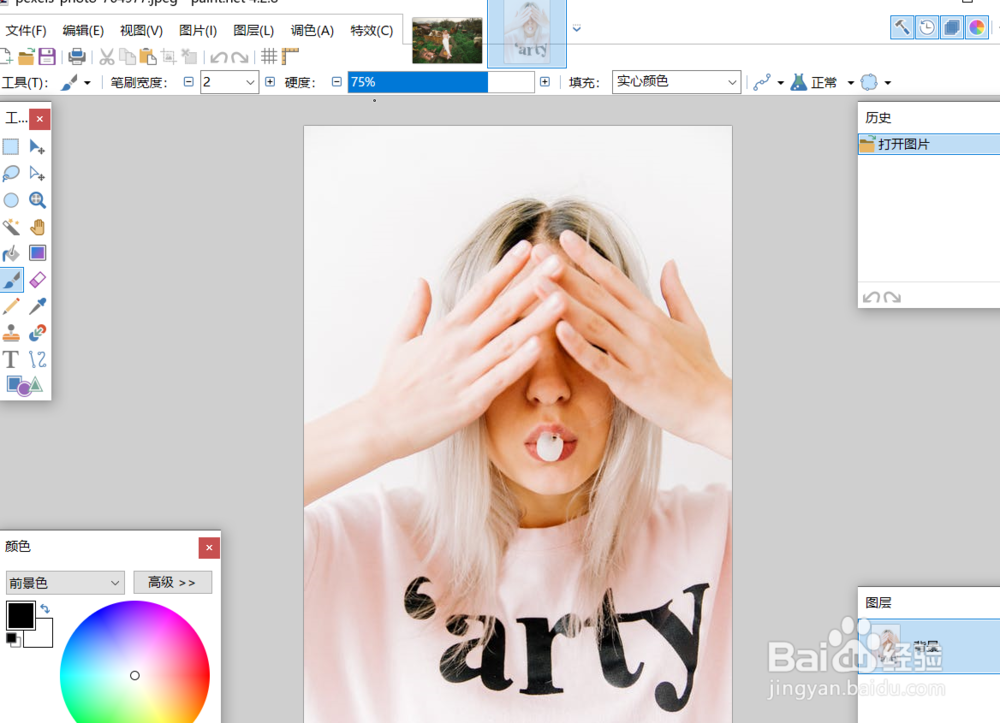Select the Recolor tool
The width and height of the screenshot is (1000, 723).
click(x=37, y=333)
